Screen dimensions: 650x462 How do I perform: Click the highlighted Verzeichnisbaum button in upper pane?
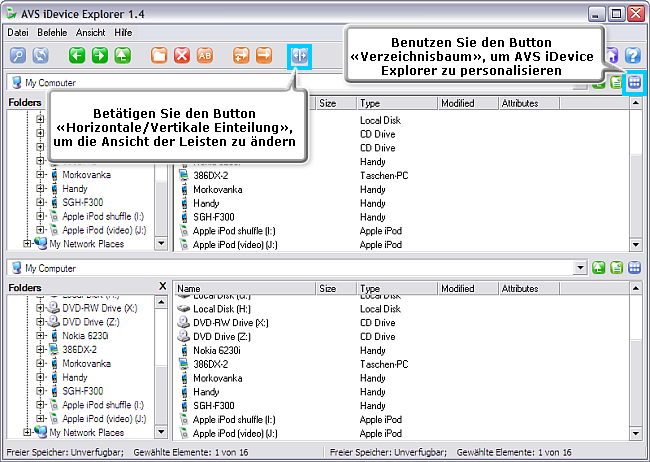[x=634, y=83]
